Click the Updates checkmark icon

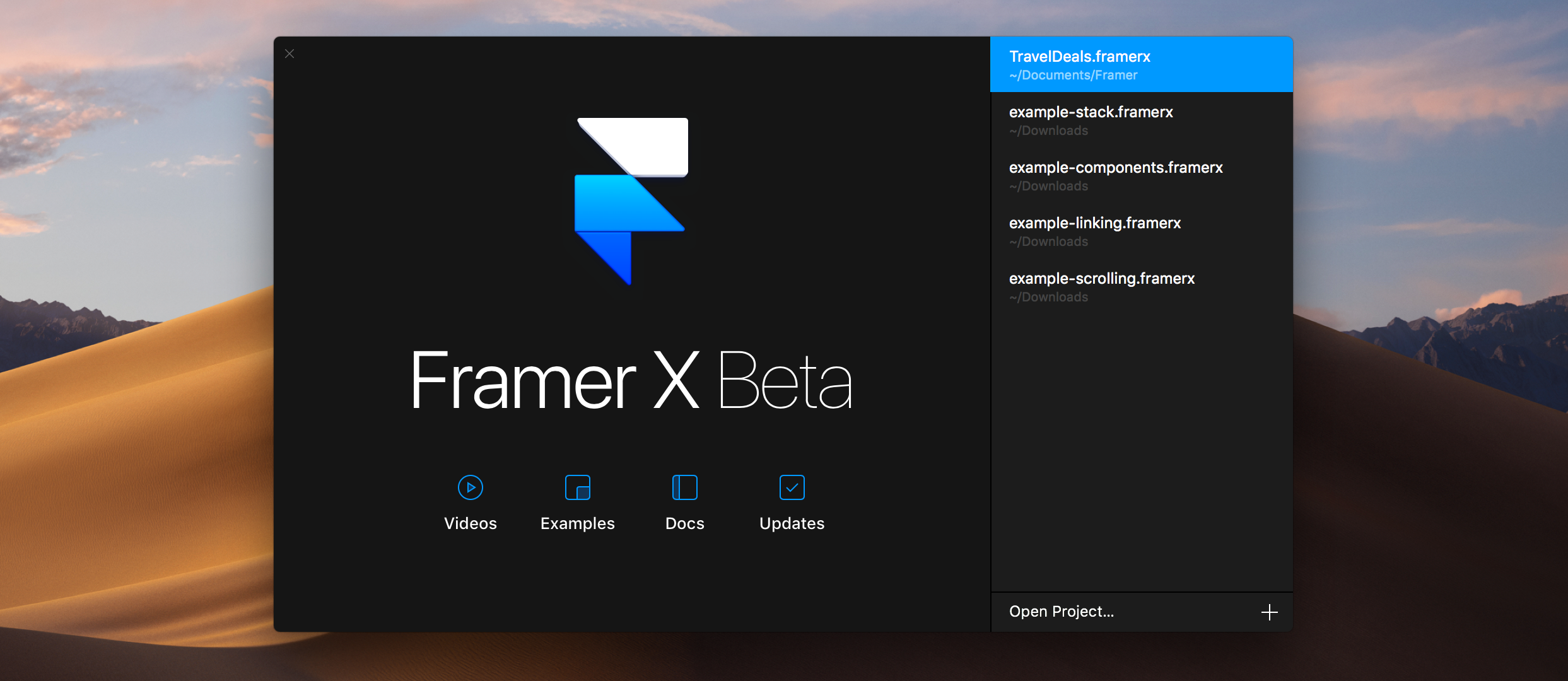[x=792, y=487]
